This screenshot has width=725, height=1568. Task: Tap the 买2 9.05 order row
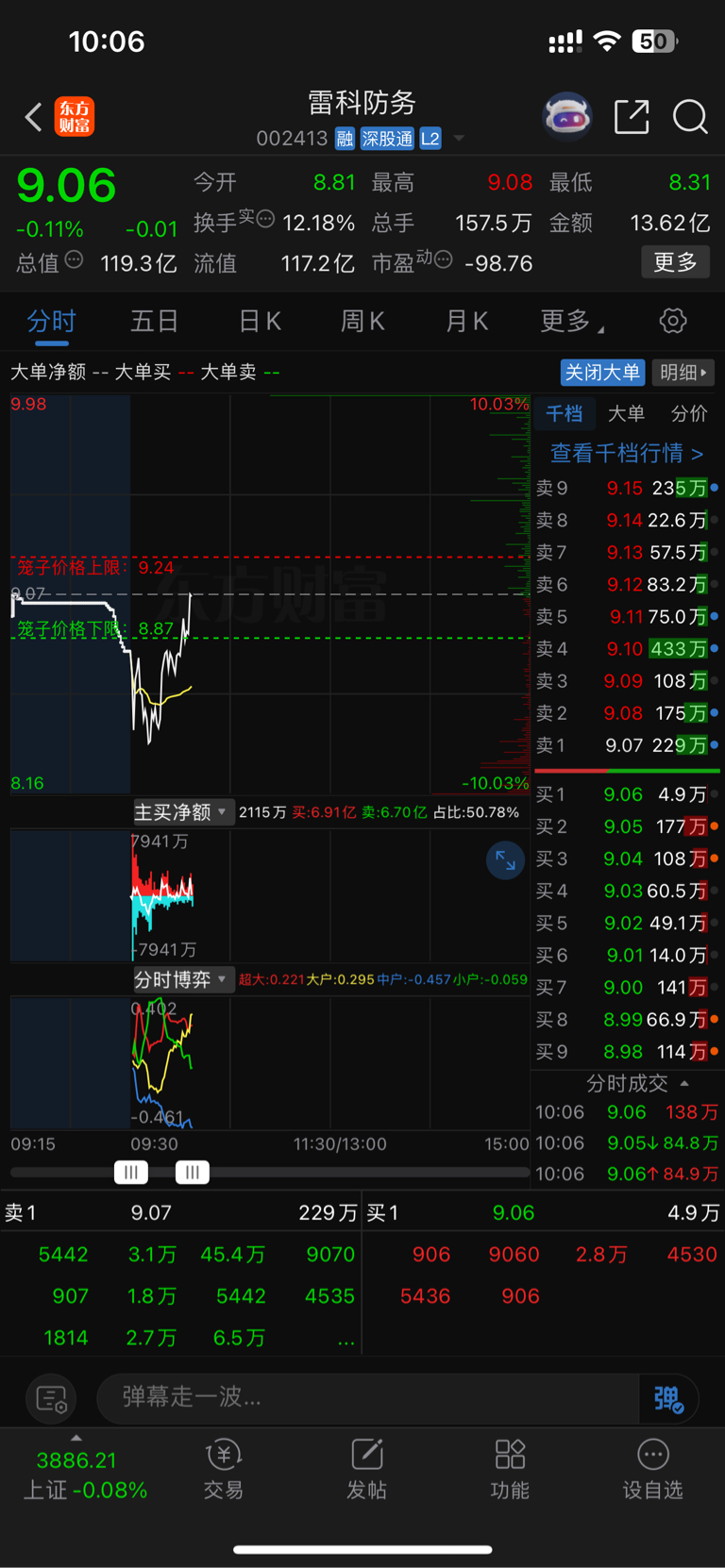click(x=627, y=826)
